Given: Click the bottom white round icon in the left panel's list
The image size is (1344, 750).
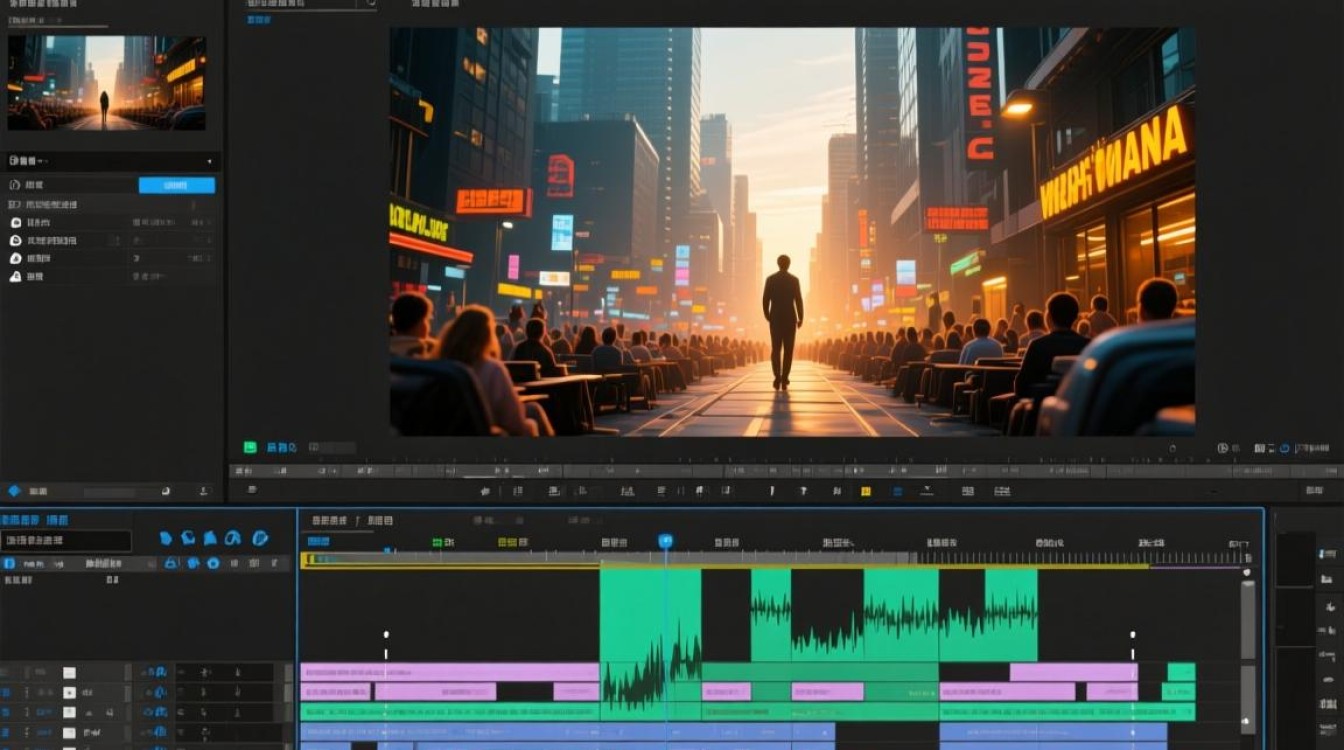Looking at the screenshot, I should 15,275.
